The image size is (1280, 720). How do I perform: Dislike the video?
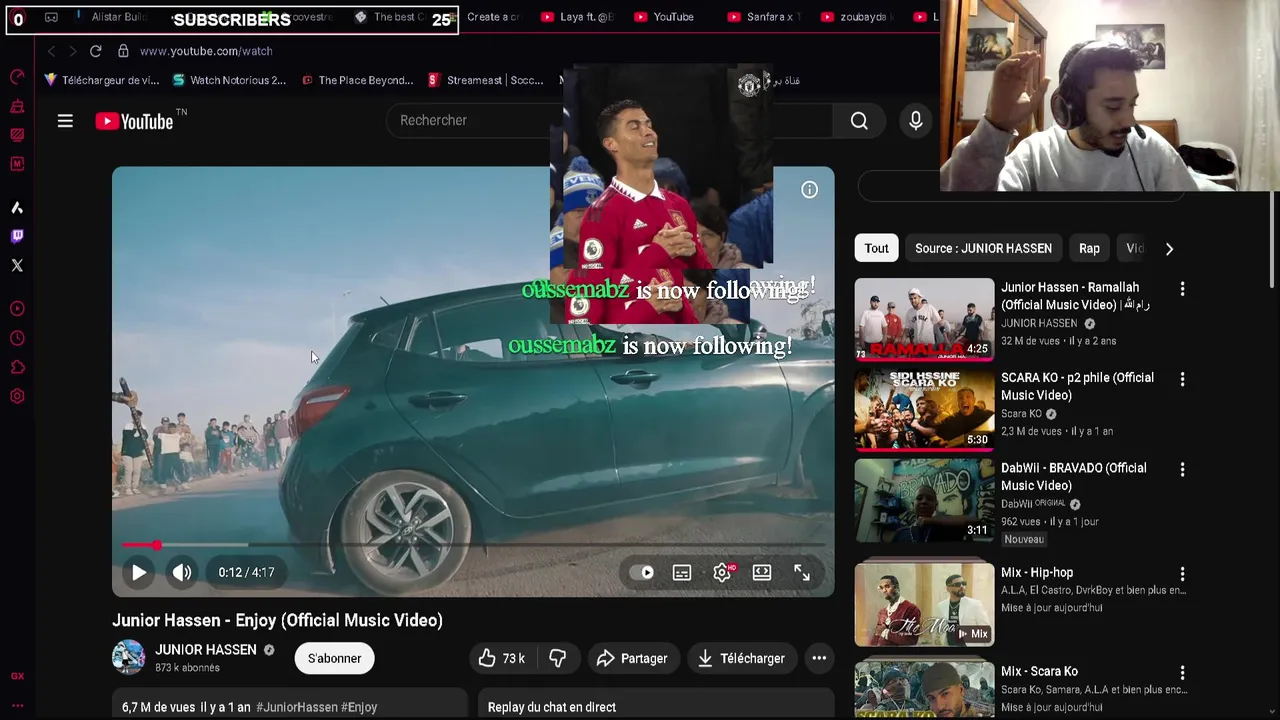(558, 658)
